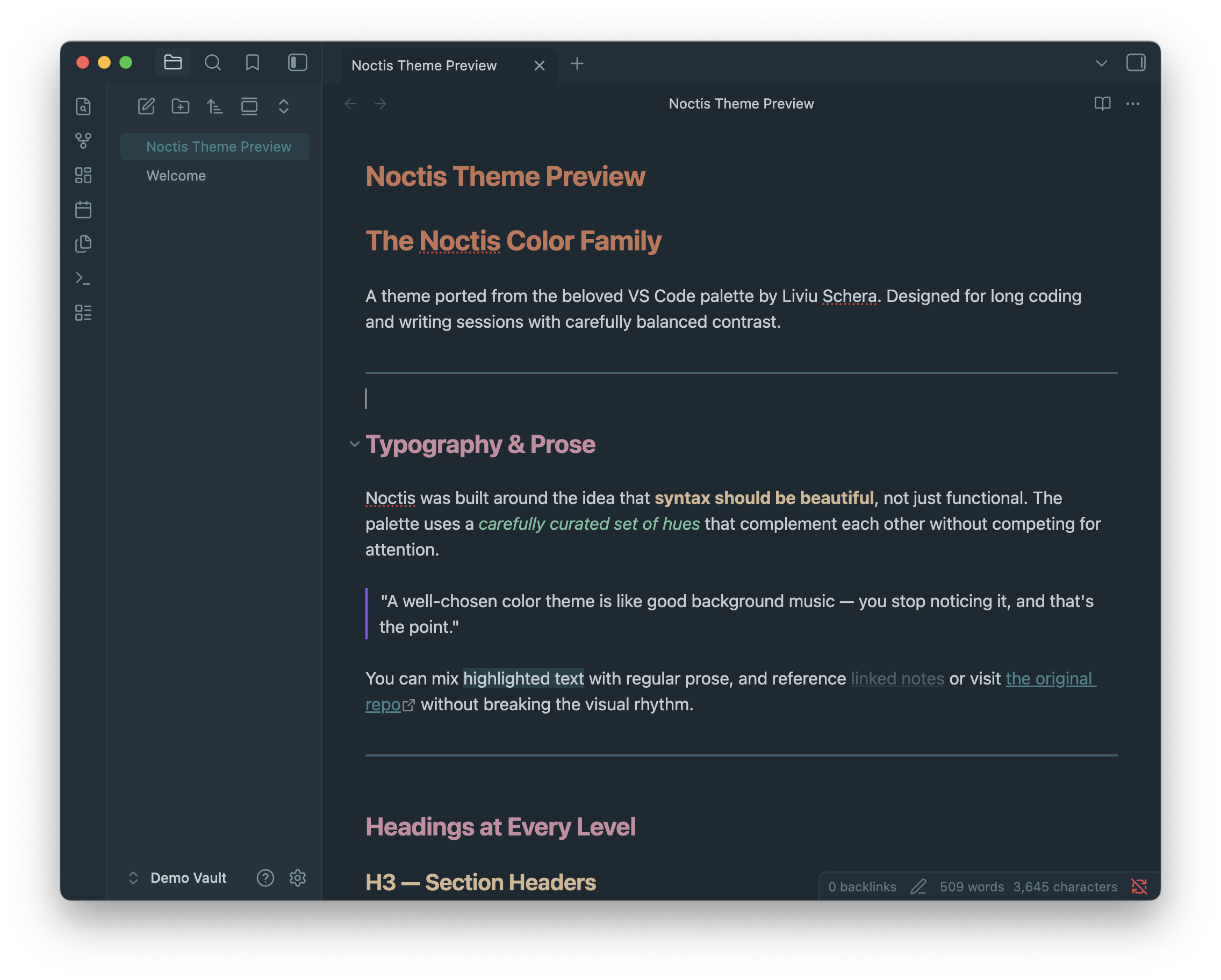The width and height of the screenshot is (1221, 980).
Task: Expand or collapse all folders
Action: click(284, 106)
